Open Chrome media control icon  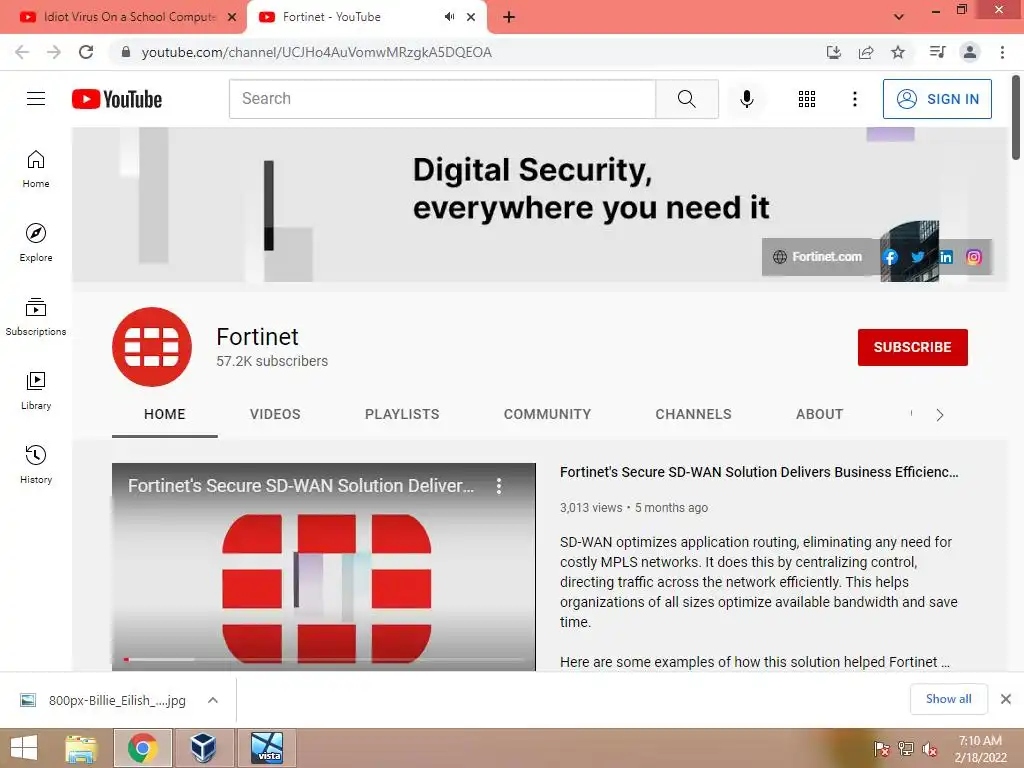[x=937, y=52]
